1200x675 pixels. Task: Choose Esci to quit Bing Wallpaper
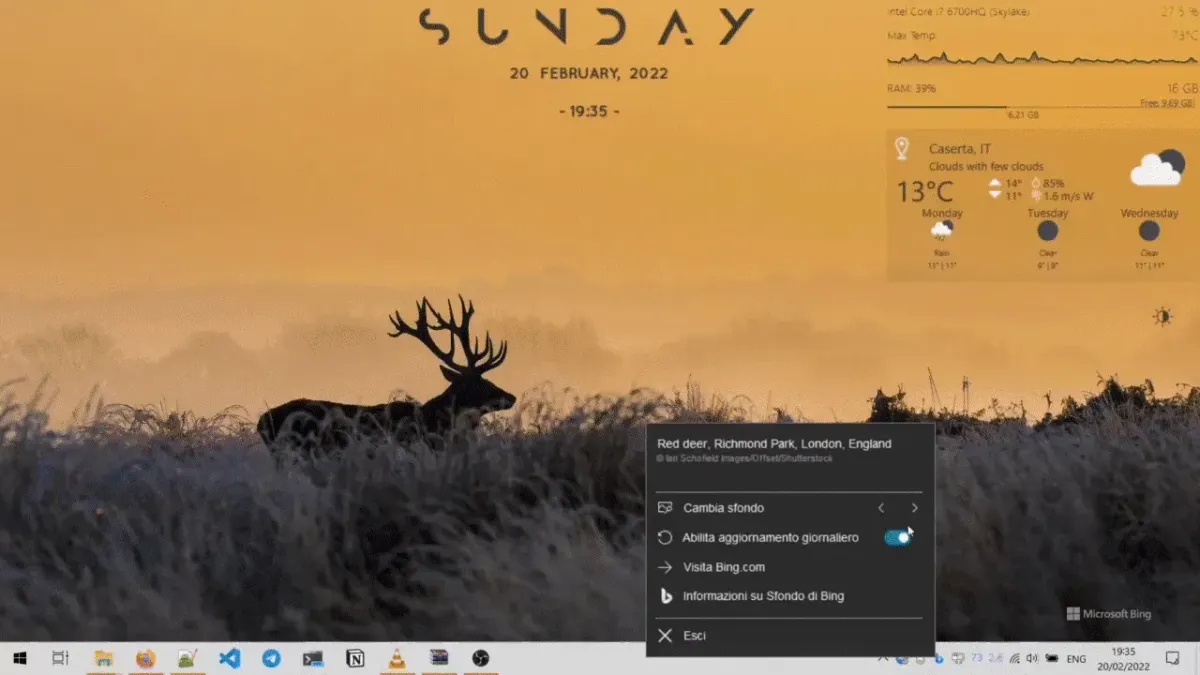tap(694, 635)
